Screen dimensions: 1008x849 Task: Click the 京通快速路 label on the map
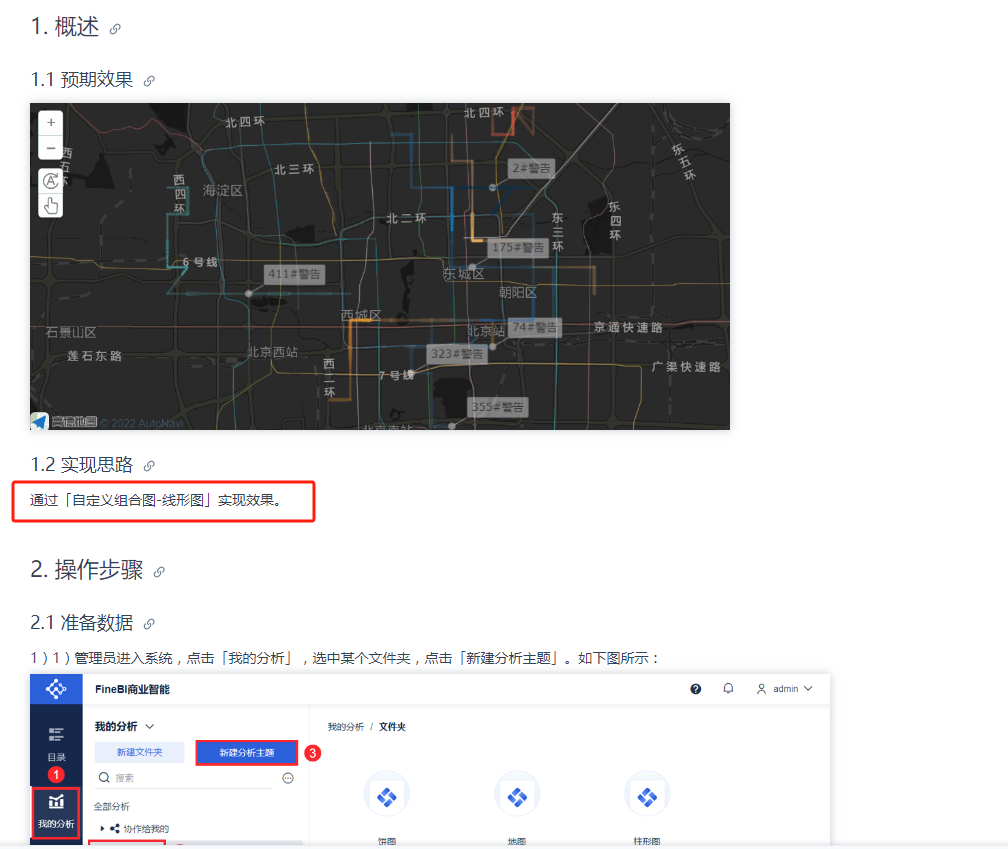point(628,327)
